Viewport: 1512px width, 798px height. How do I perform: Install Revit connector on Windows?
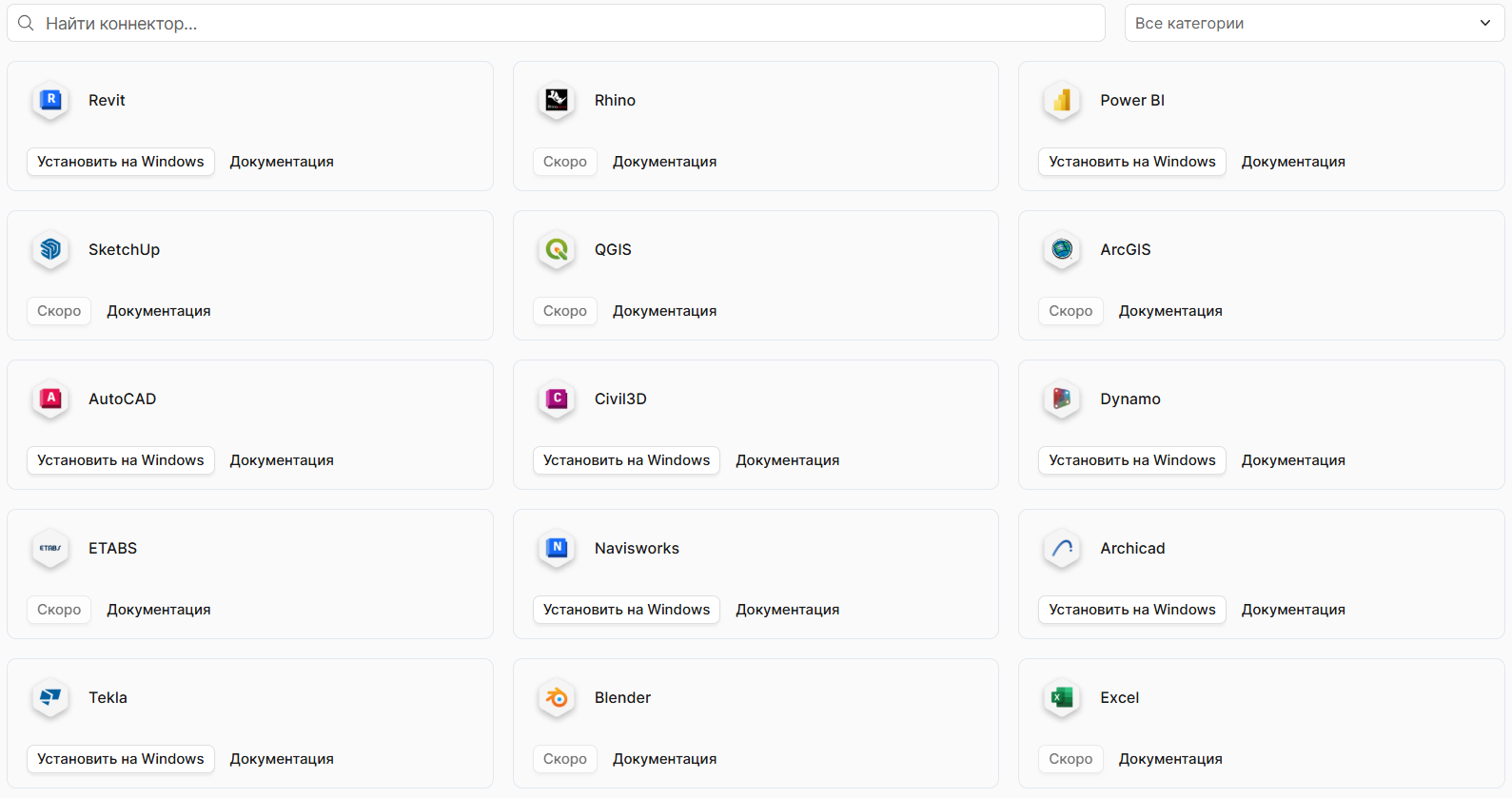click(121, 162)
